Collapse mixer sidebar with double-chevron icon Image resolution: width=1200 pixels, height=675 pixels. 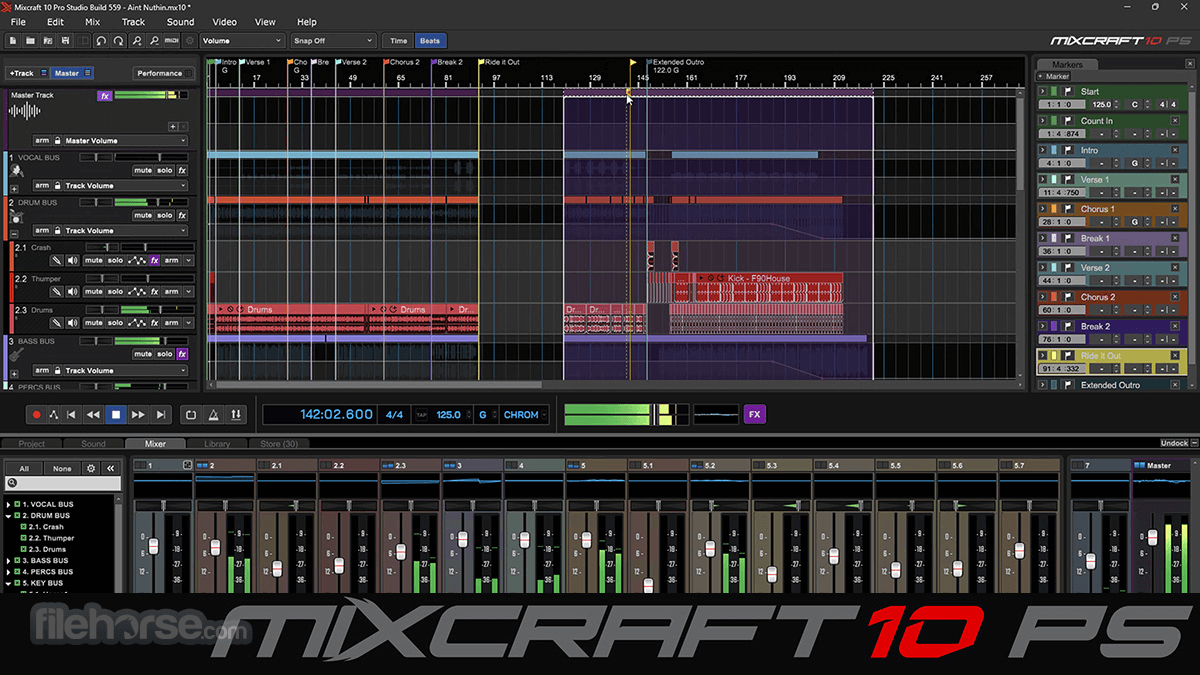[111, 468]
